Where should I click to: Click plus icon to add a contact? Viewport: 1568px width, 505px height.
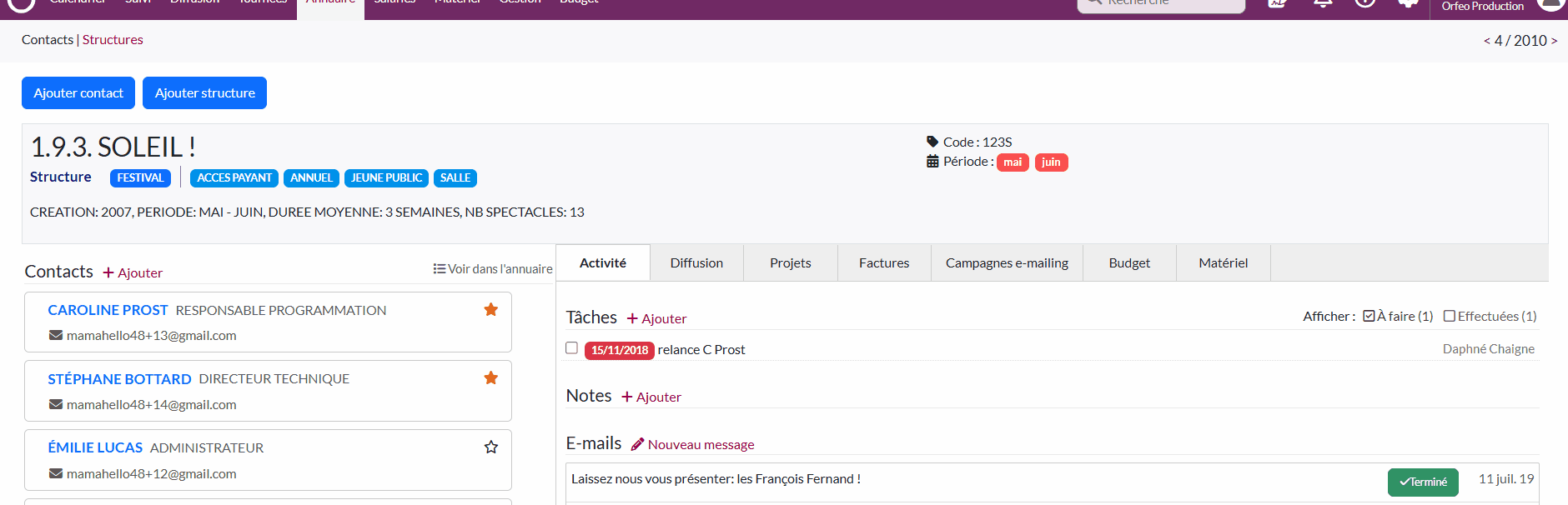[108, 272]
